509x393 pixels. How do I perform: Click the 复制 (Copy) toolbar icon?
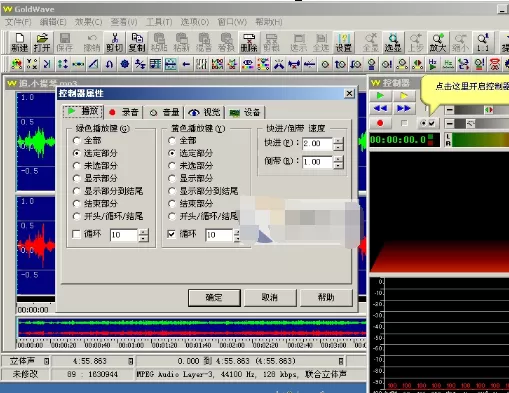click(137, 43)
